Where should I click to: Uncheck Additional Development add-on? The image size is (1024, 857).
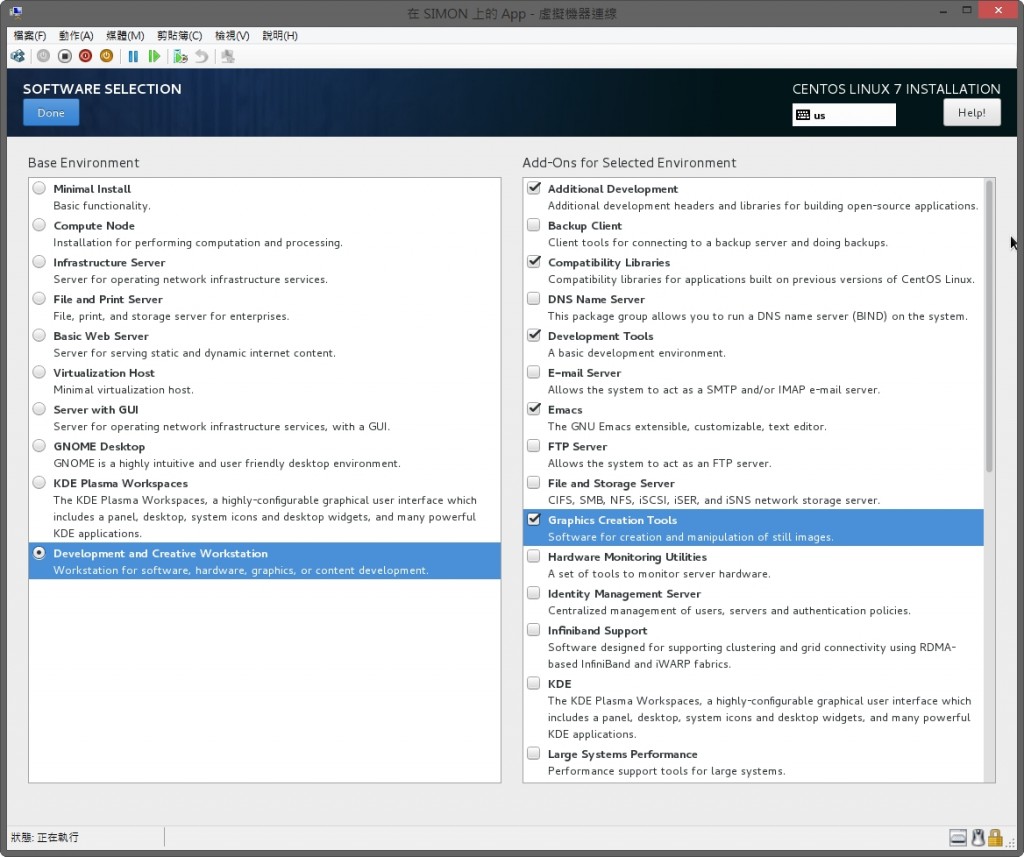coord(534,188)
